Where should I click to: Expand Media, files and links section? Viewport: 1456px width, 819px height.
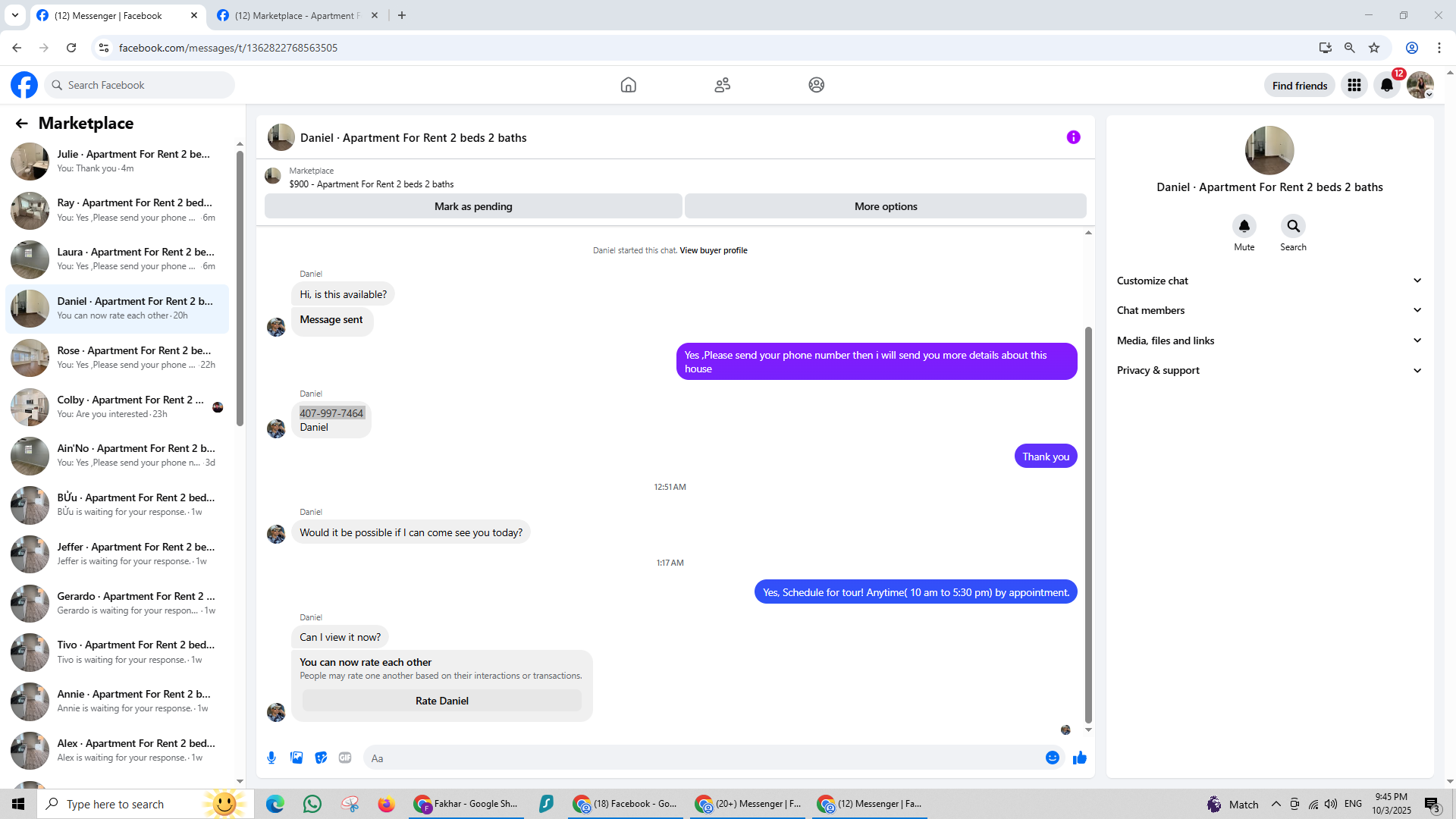tap(1269, 340)
